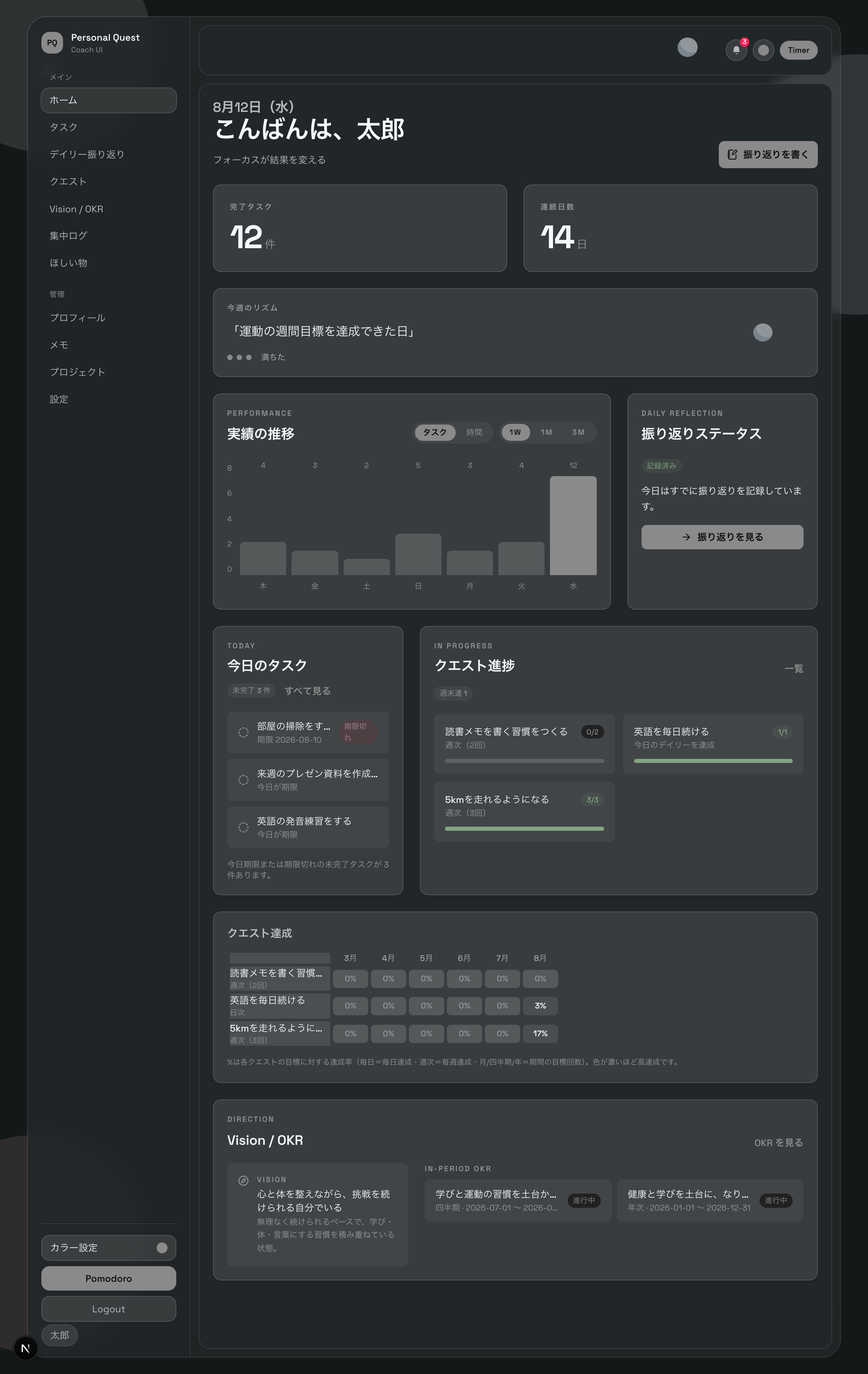Switch performance chart to 時間
This screenshot has width=868, height=1374.
coord(474,433)
